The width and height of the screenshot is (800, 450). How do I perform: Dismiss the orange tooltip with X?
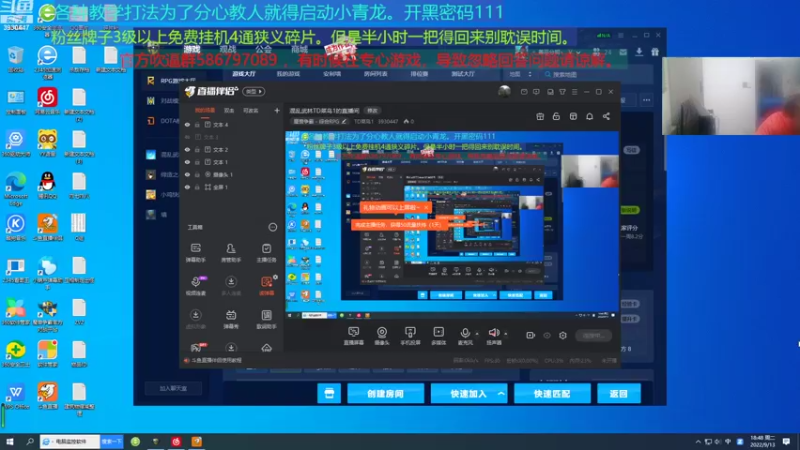tap(426, 208)
